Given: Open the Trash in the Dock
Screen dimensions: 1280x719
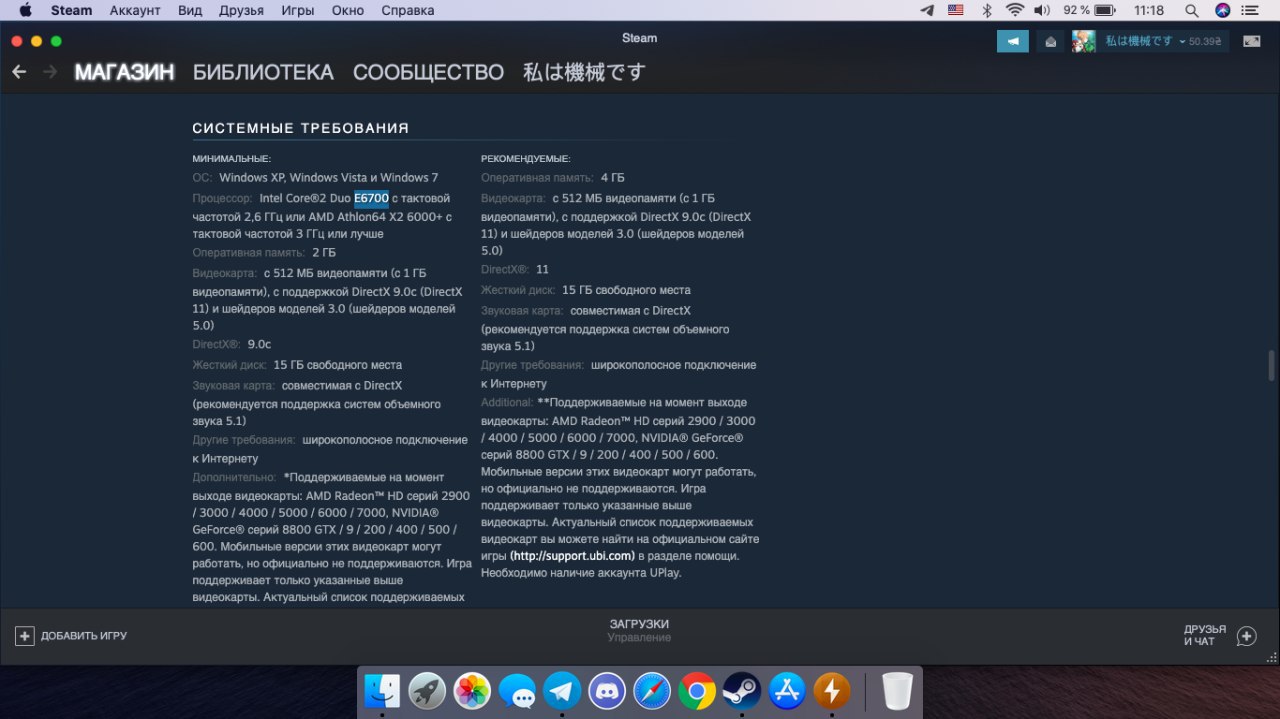Looking at the screenshot, I should (x=897, y=691).
